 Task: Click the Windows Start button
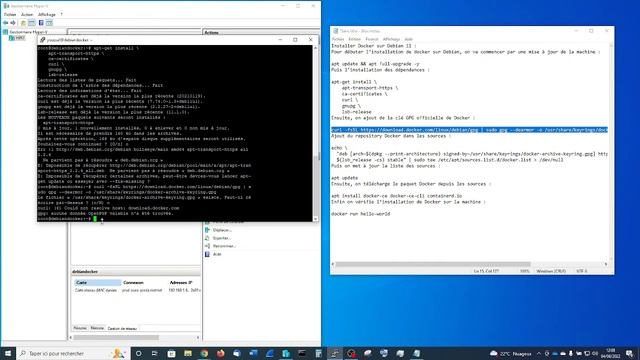click(8, 353)
